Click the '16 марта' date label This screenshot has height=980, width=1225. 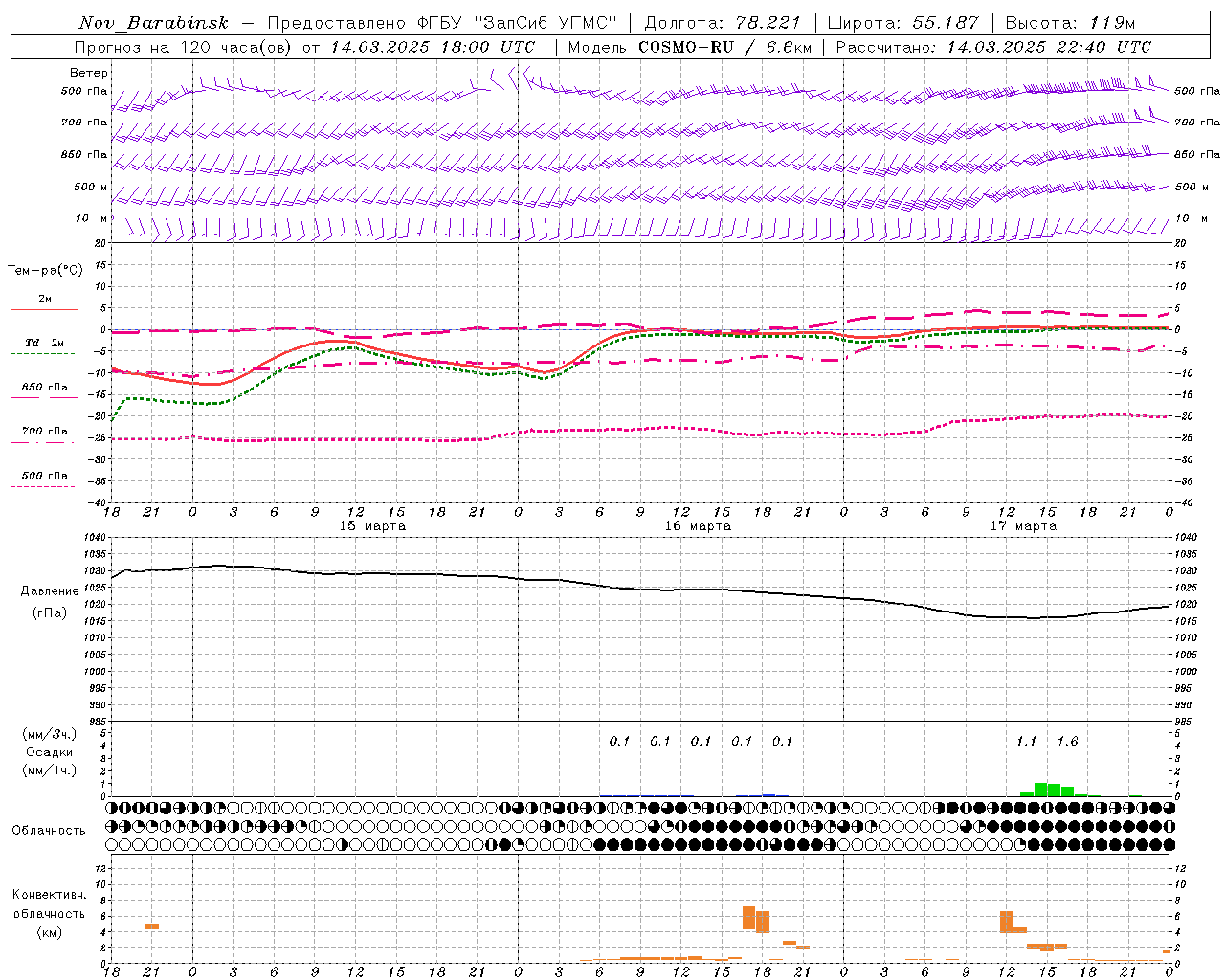coord(698,526)
